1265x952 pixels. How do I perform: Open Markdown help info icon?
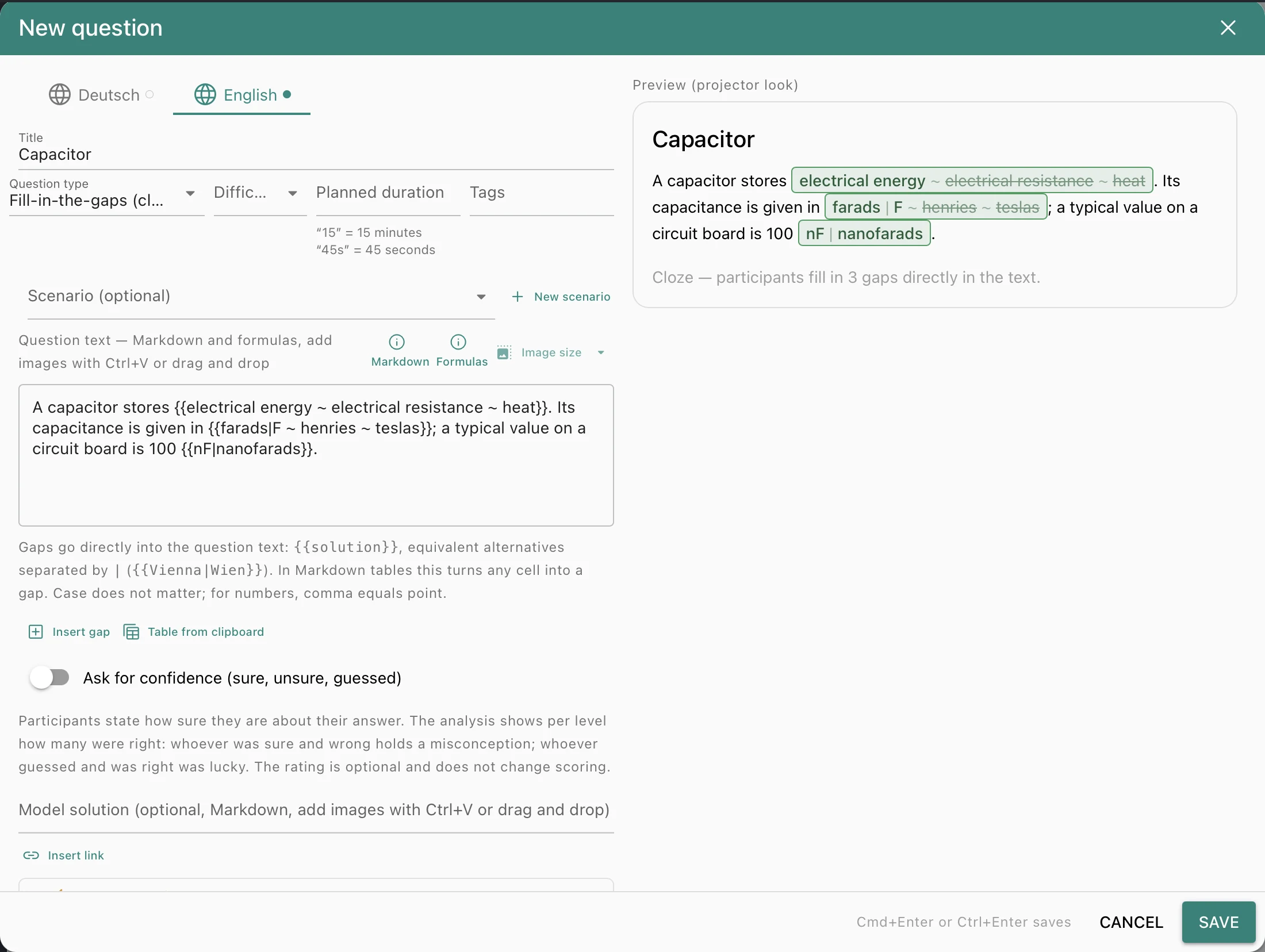click(397, 342)
